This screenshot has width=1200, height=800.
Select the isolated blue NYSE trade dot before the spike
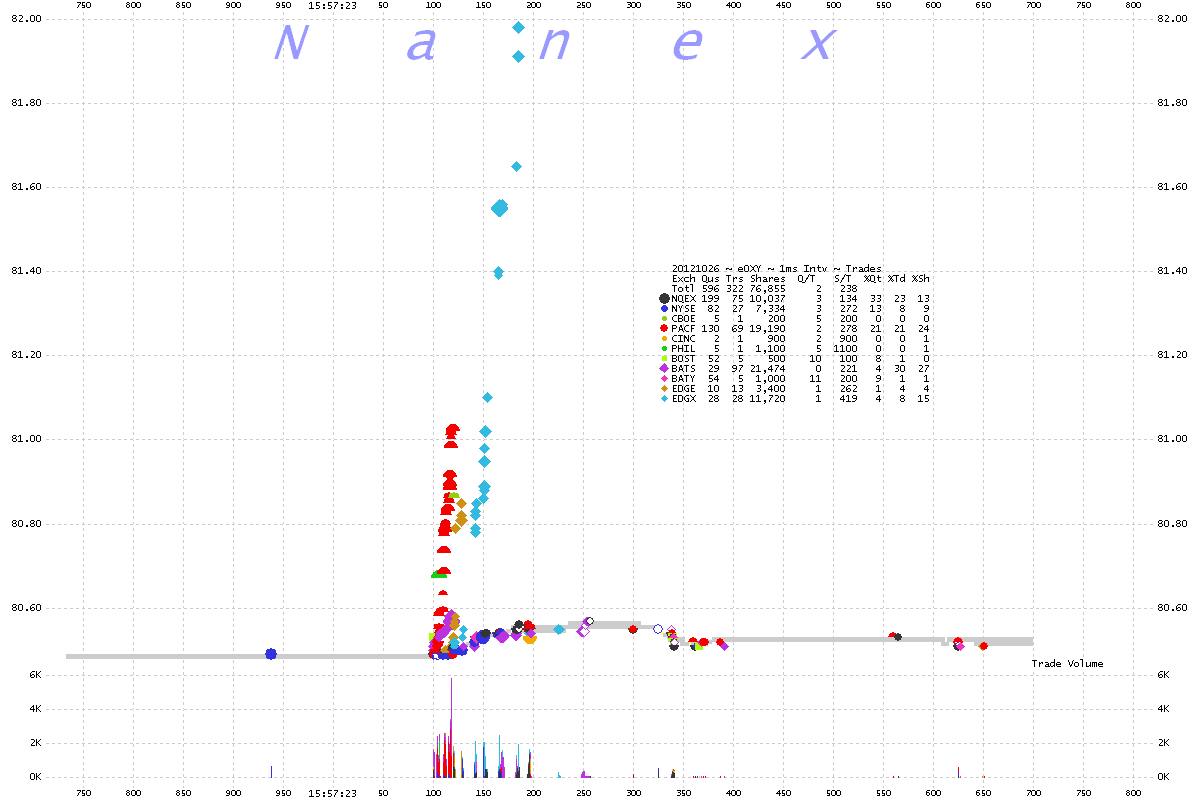point(271,653)
